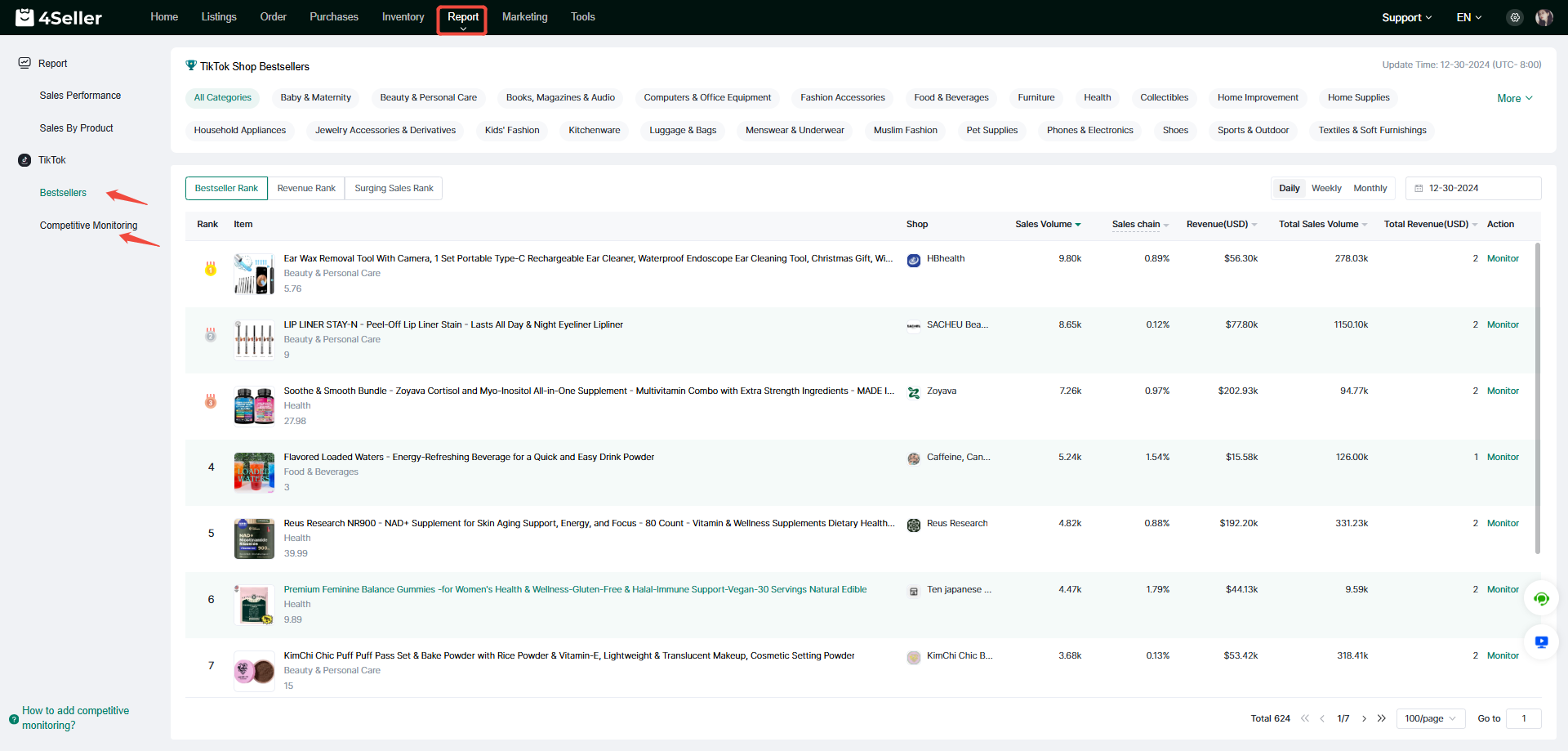Click the Zoyava shop icon
Viewport: 1568px width, 751px height.
914,392
